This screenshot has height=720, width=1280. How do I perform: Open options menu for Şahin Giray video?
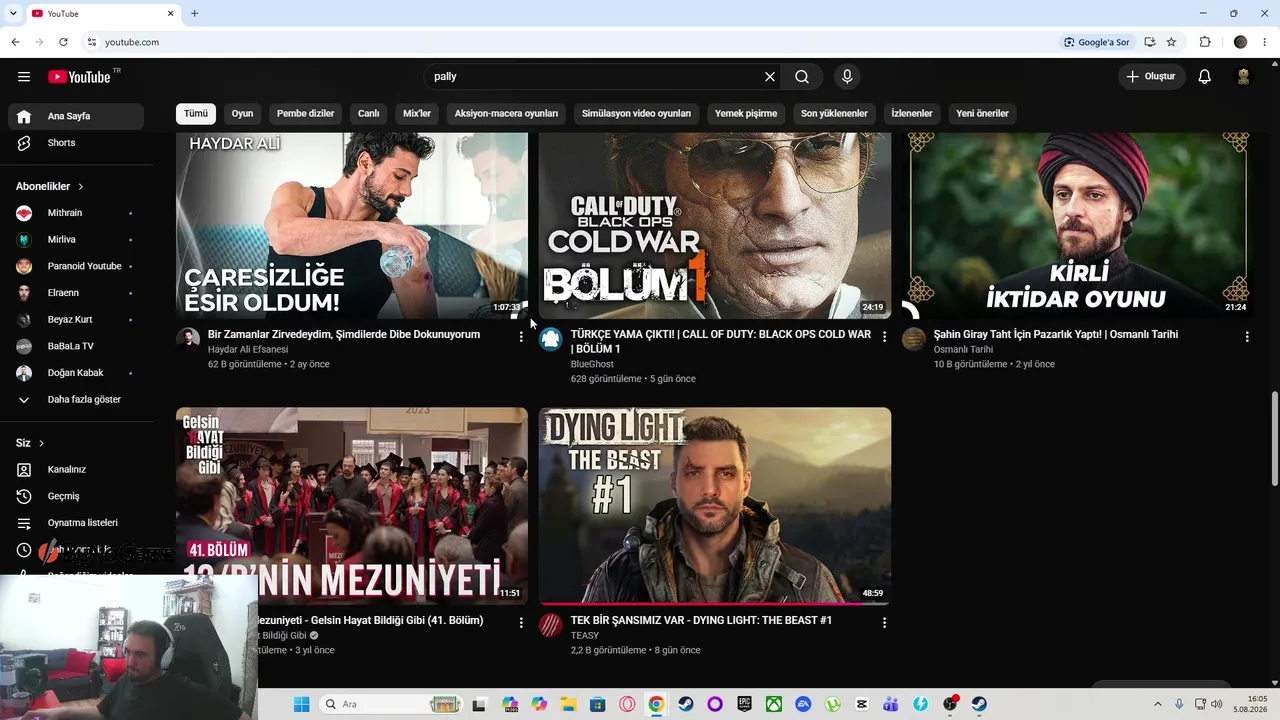tap(1247, 337)
